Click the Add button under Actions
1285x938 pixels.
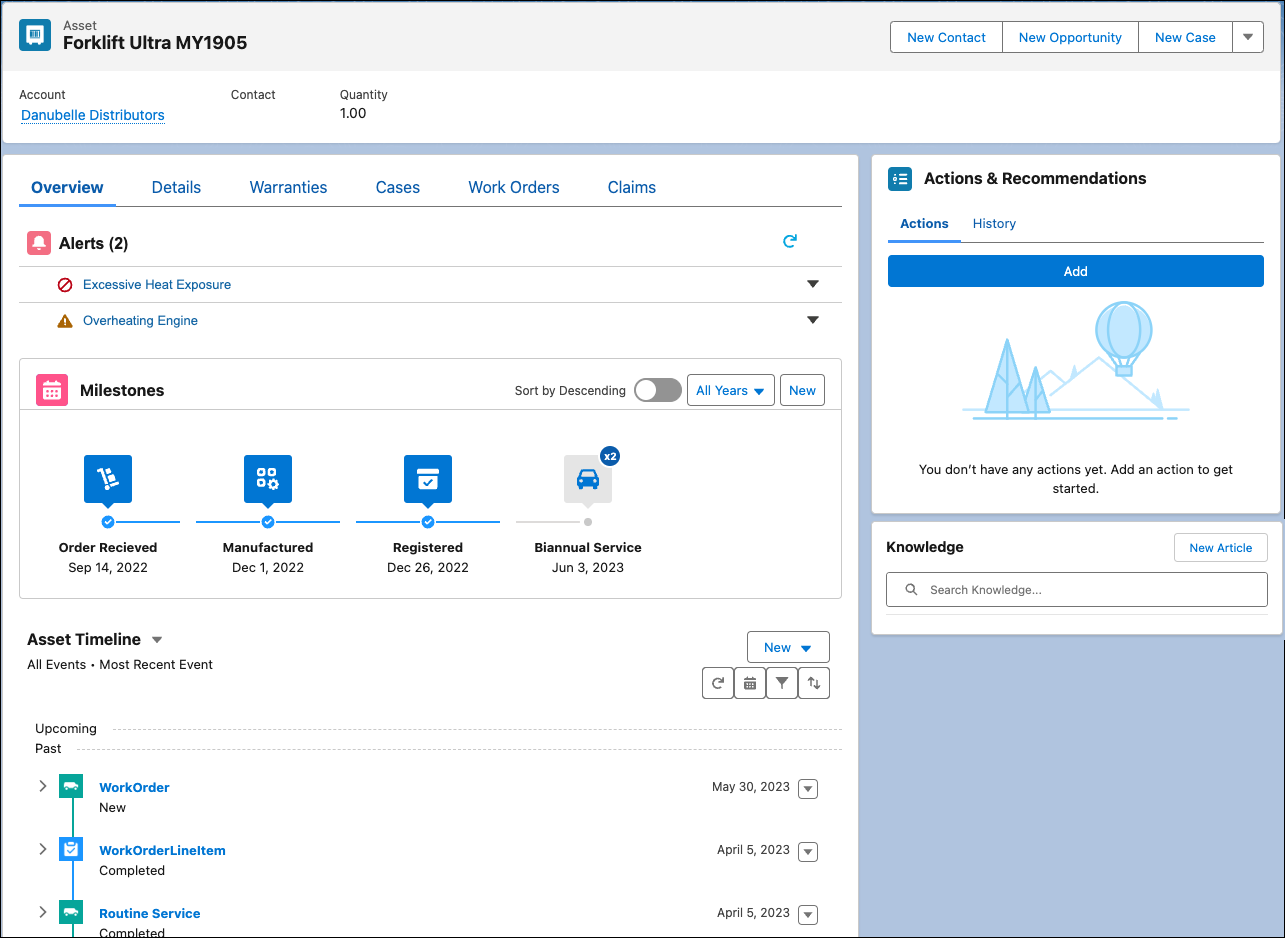coord(1075,270)
